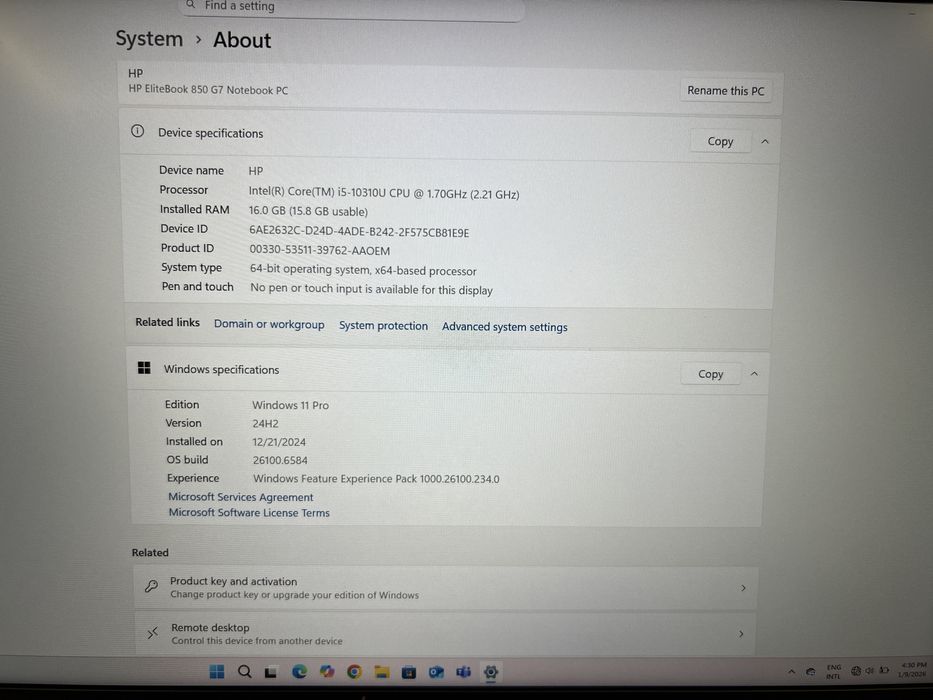Viewport: 933px width, 700px height.
Task: Launch Microsoft Edge from taskbar
Action: pyautogui.click(x=299, y=671)
